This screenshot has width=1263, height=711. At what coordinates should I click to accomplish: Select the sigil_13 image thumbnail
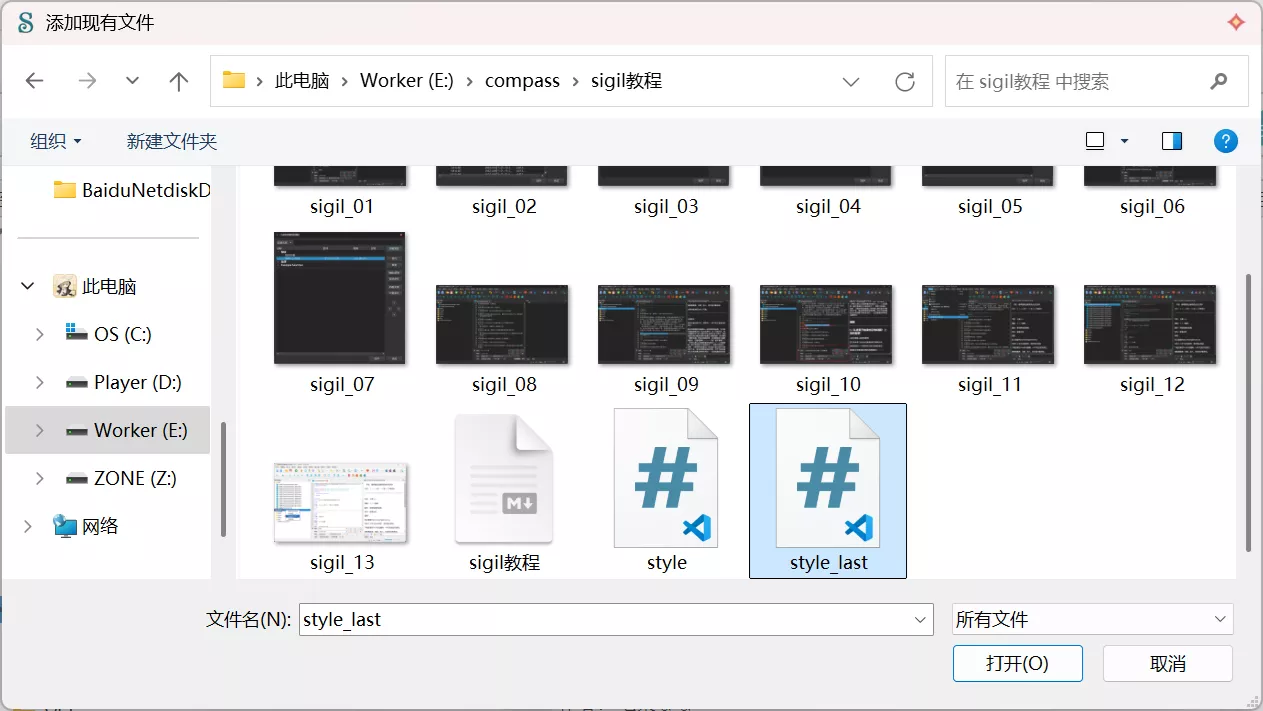tap(341, 503)
